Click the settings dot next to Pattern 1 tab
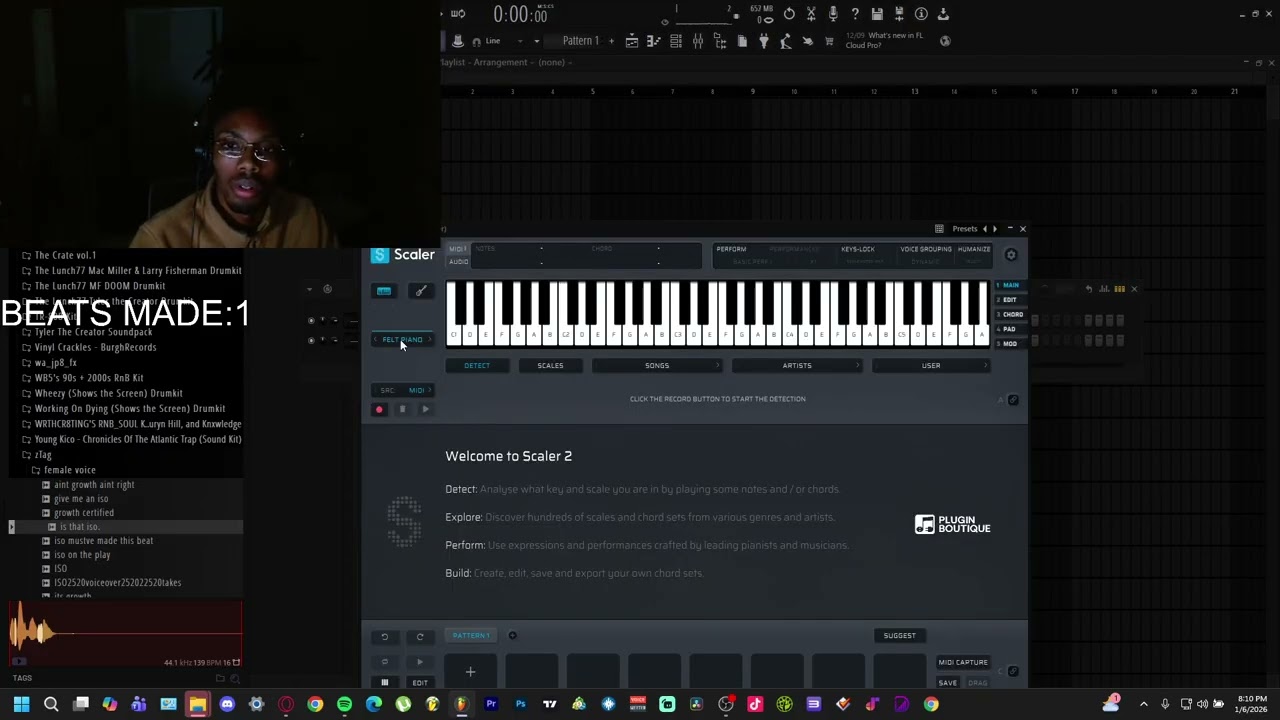Viewport: 1280px width, 720px height. [513, 635]
